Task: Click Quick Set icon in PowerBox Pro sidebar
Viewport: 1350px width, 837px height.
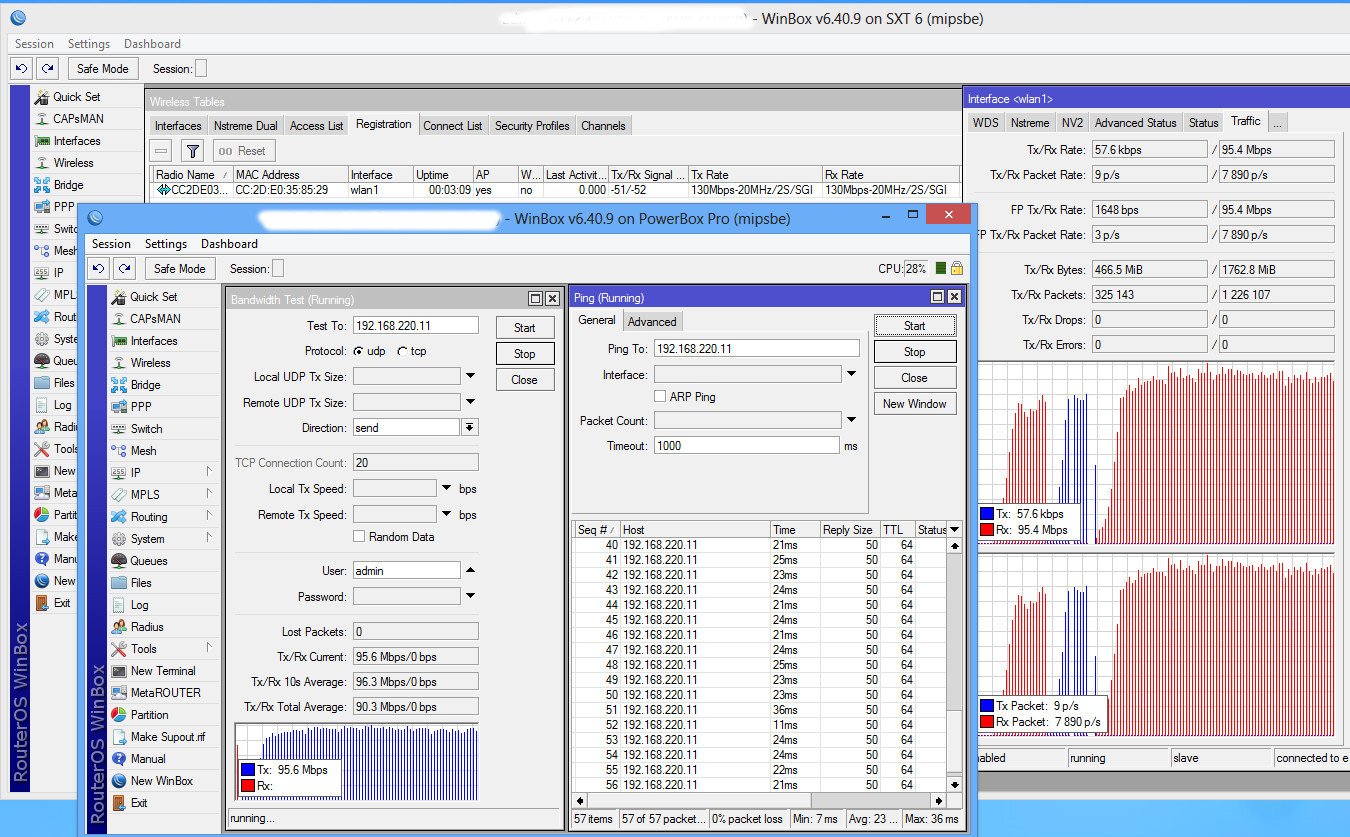Action: 119,297
